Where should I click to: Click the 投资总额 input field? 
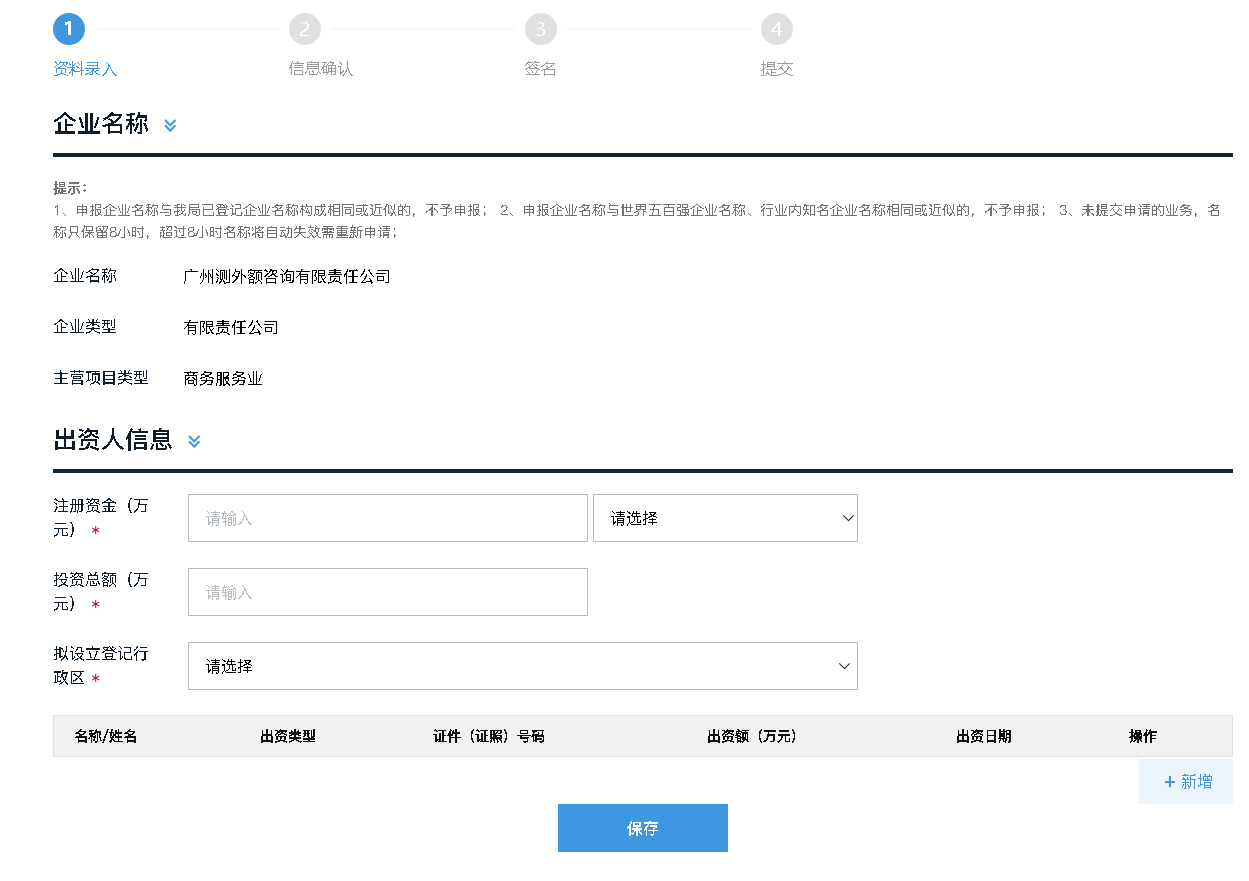coord(387,591)
